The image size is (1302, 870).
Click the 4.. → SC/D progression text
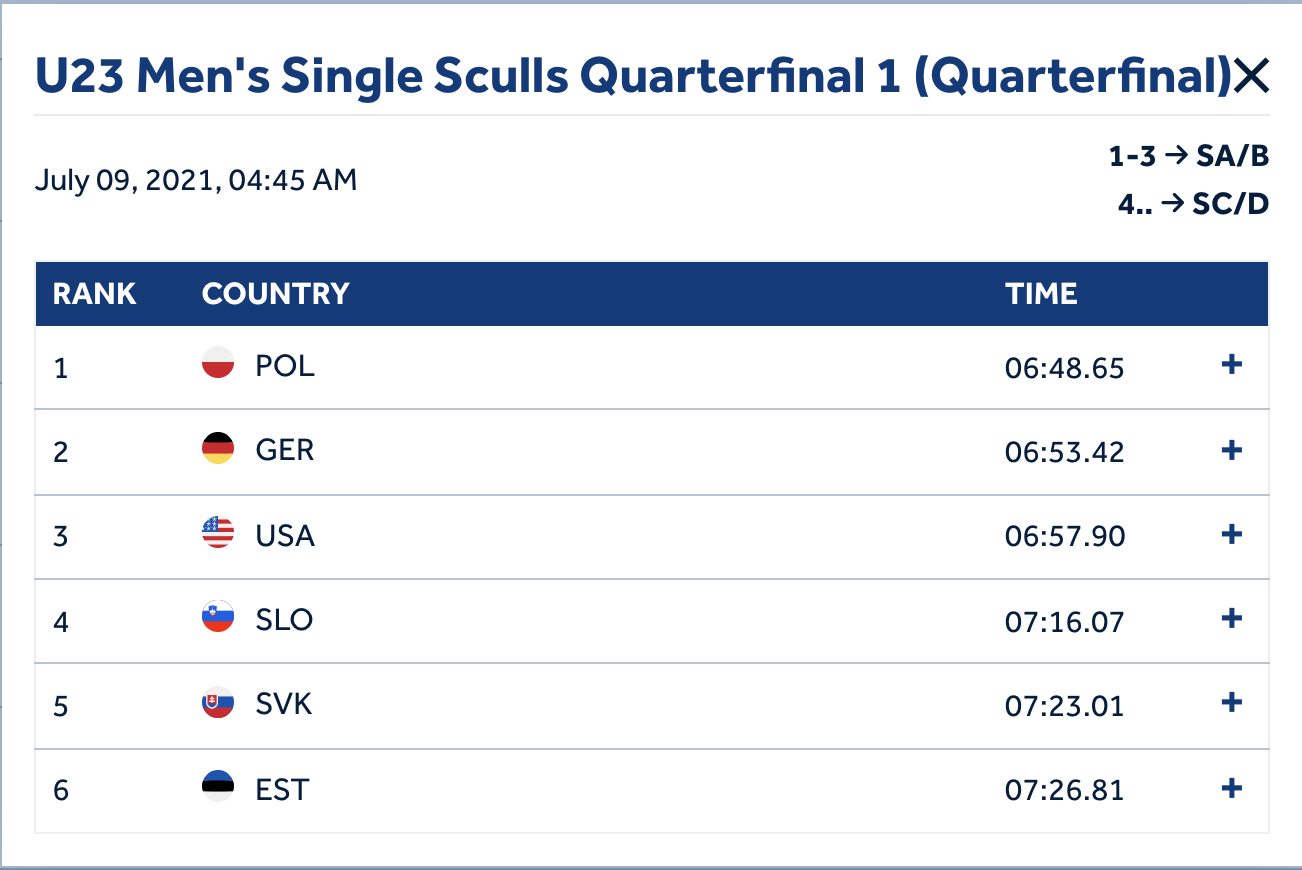(x=1193, y=204)
